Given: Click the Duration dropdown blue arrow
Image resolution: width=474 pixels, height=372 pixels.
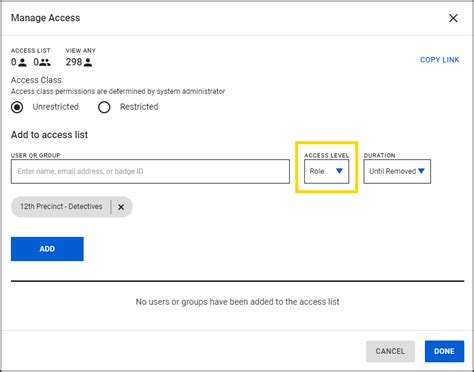Looking at the screenshot, I should [421, 171].
